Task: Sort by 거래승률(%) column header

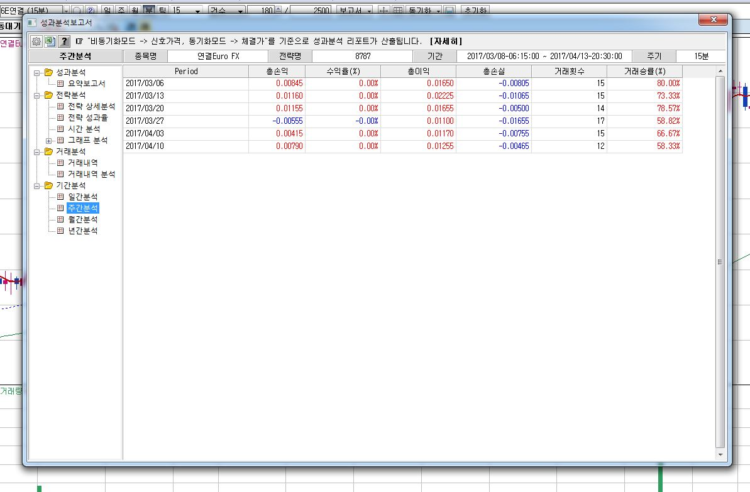Action: click(644, 72)
